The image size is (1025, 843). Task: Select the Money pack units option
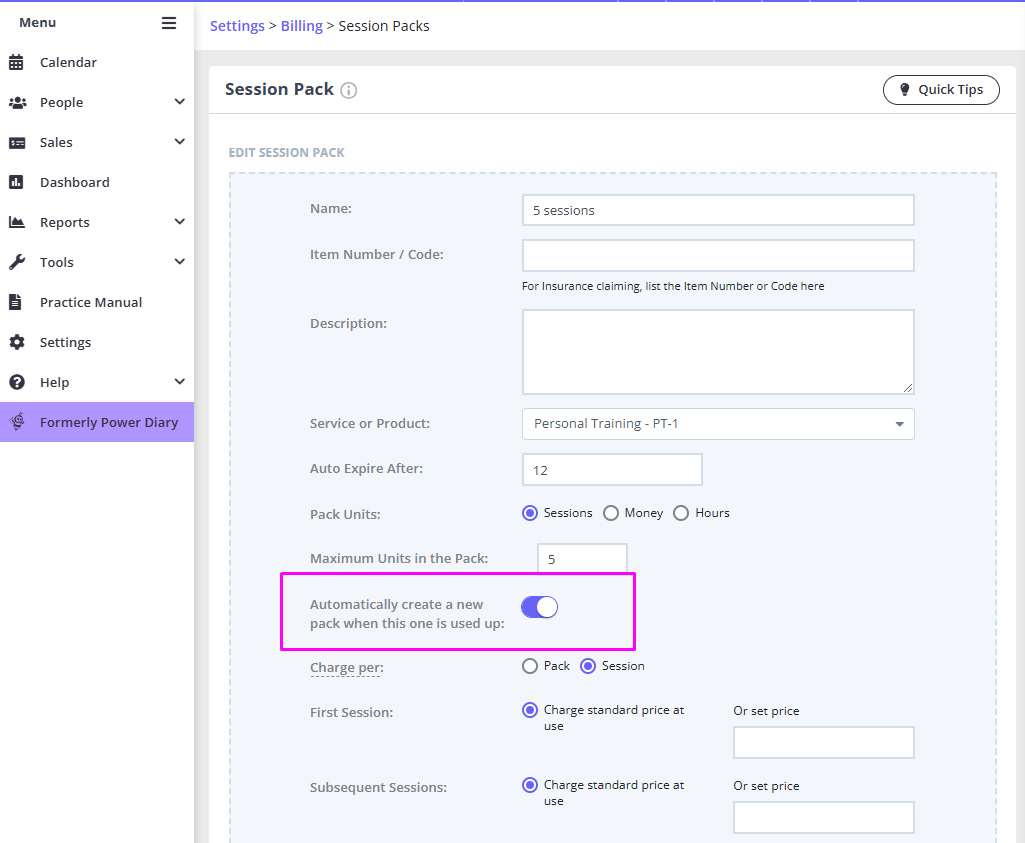pyautogui.click(x=611, y=513)
